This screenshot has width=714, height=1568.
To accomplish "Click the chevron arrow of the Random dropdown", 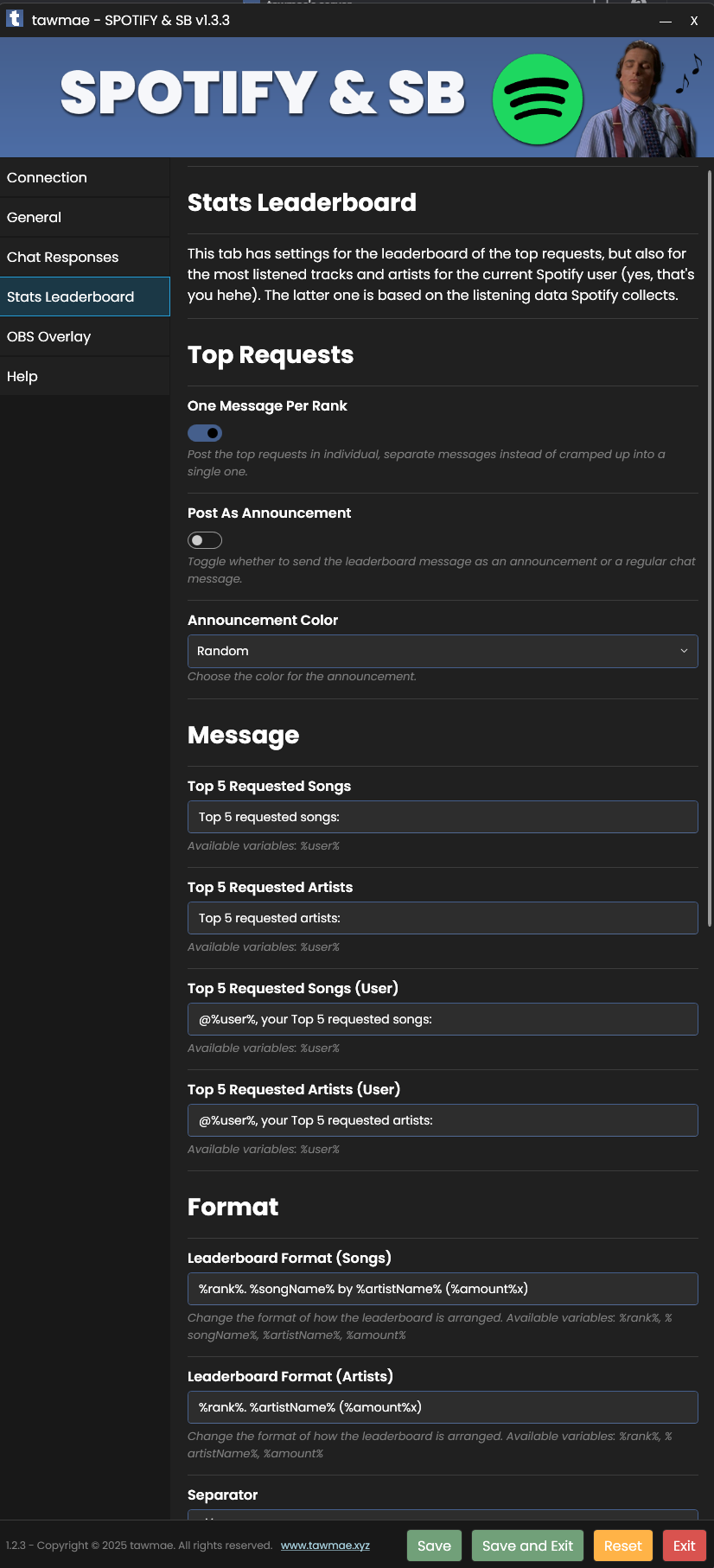I will 684,651.
